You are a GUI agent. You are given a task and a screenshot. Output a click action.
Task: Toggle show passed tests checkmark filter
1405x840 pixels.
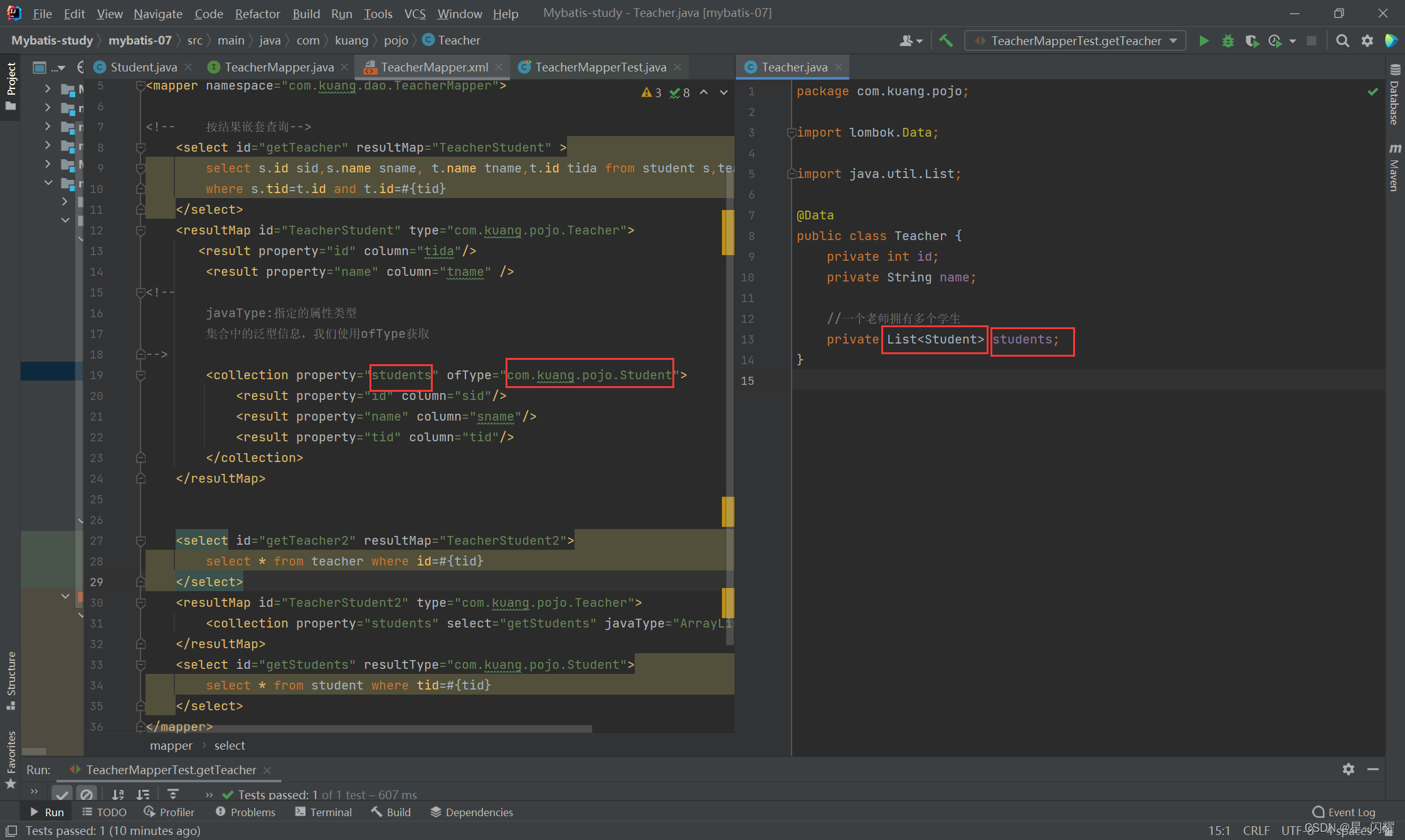pos(62,794)
